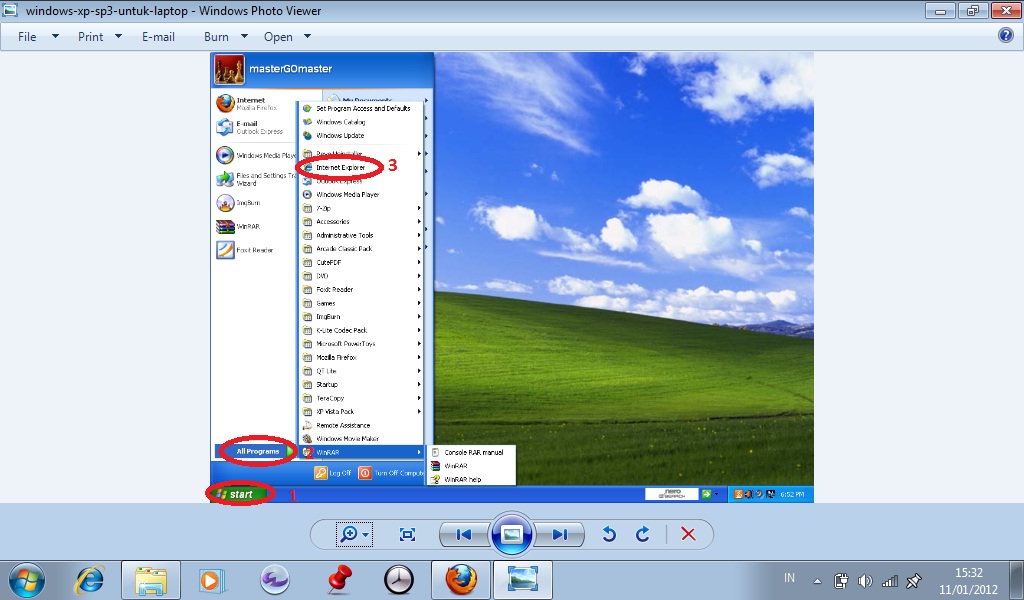Screen dimensions: 1024x600
Task: Fit the image to the window
Action: (406, 534)
